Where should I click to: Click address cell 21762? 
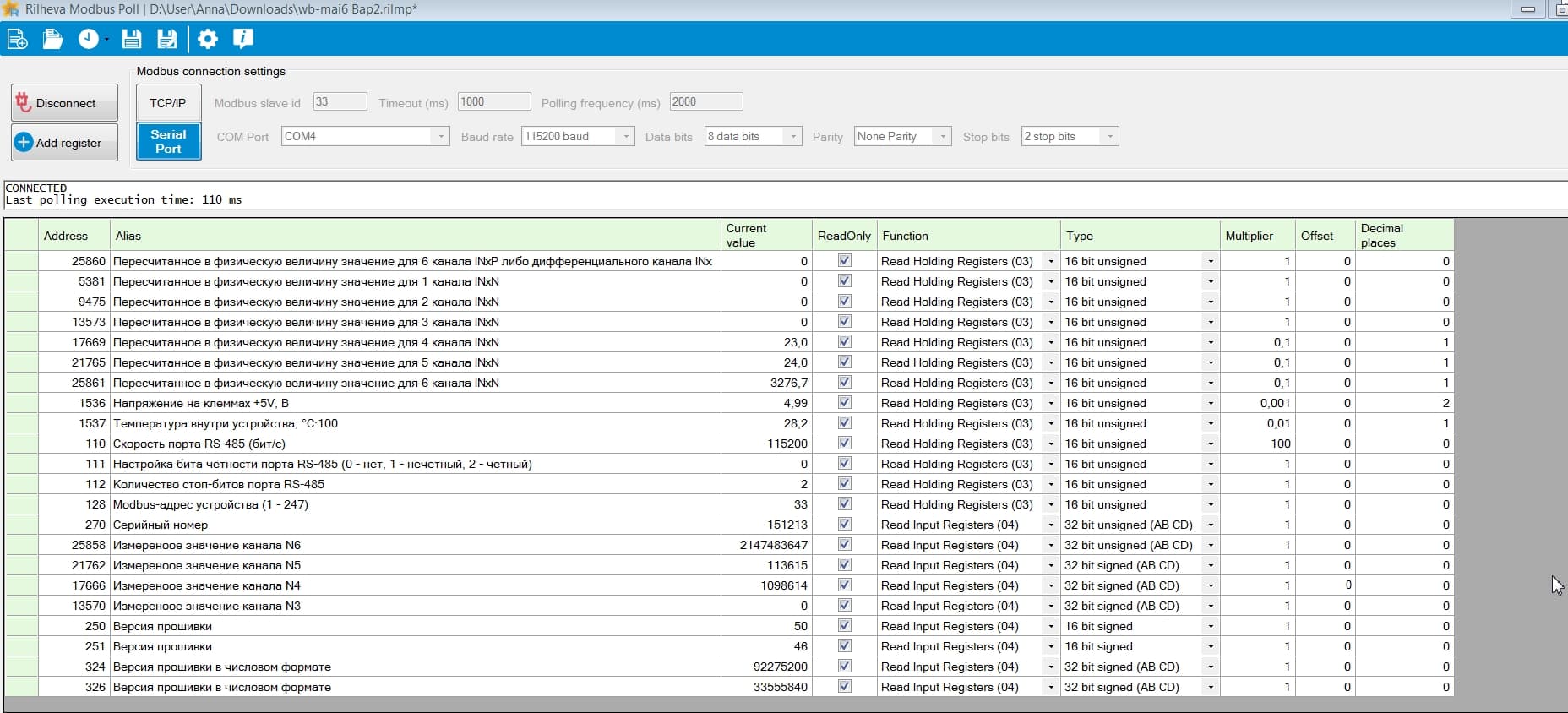click(x=74, y=565)
